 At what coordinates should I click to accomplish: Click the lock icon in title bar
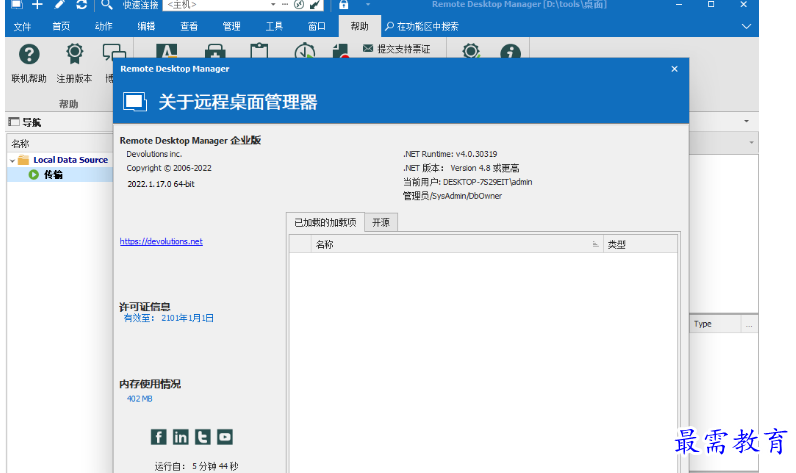click(x=344, y=5)
